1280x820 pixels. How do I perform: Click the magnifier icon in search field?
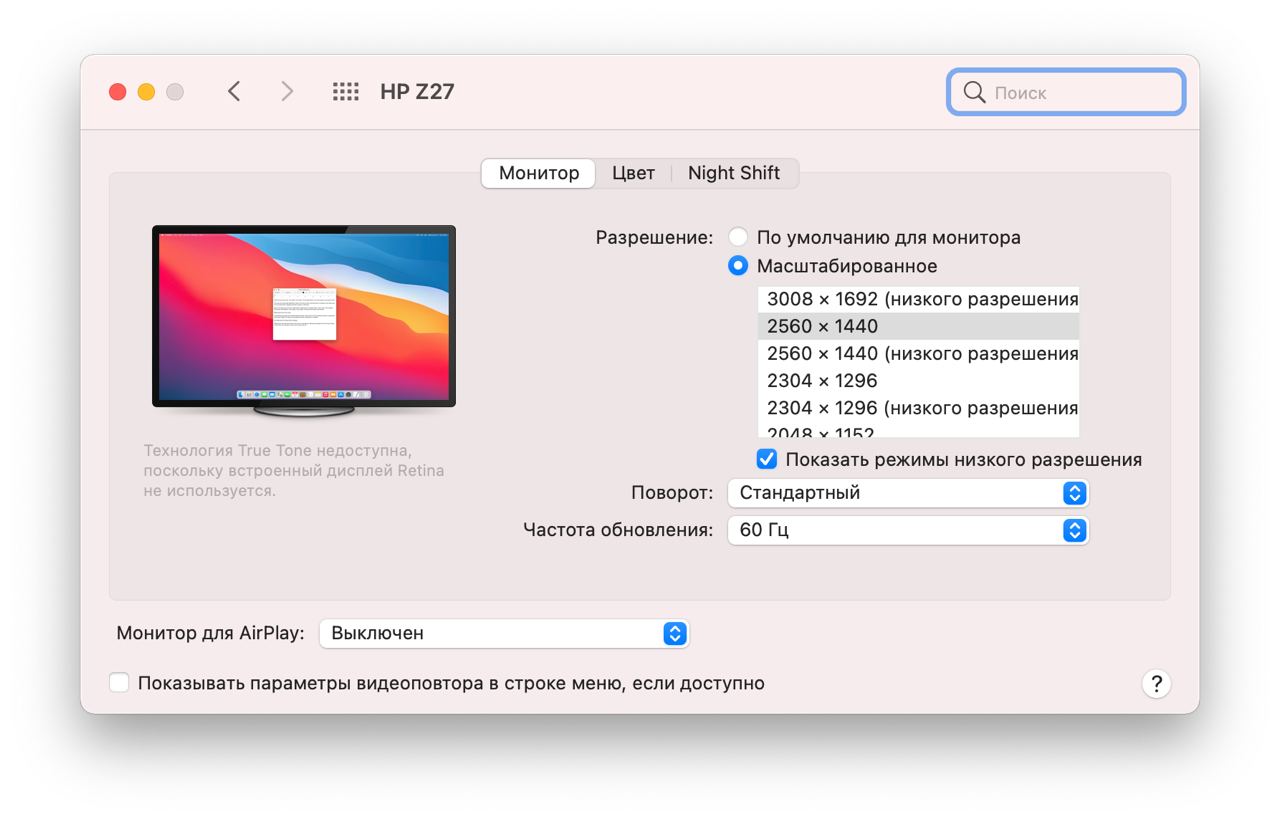[x=974, y=92]
